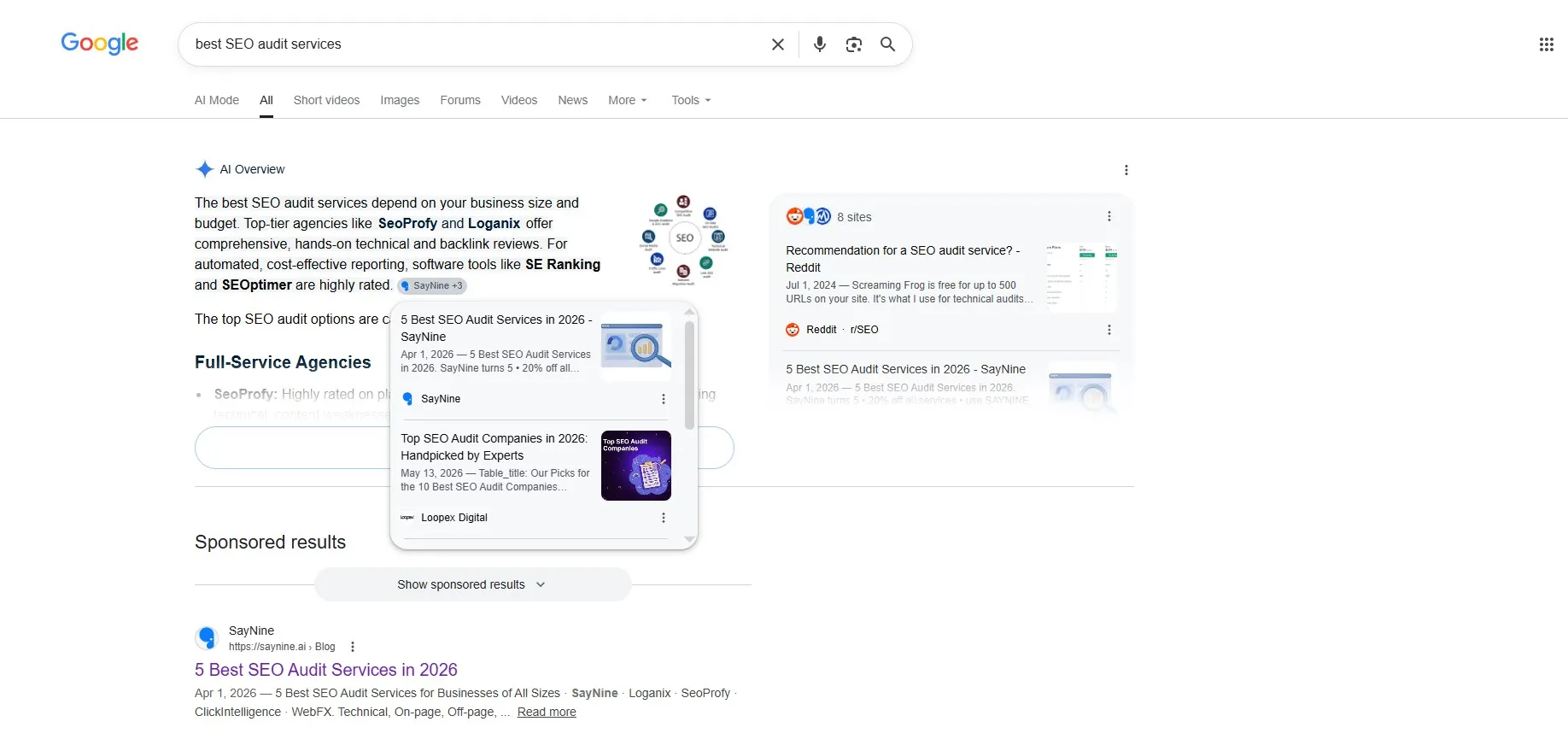1568x745 pixels.
Task: Click the 'Full-Service Agencies' heading
Action: (283, 362)
